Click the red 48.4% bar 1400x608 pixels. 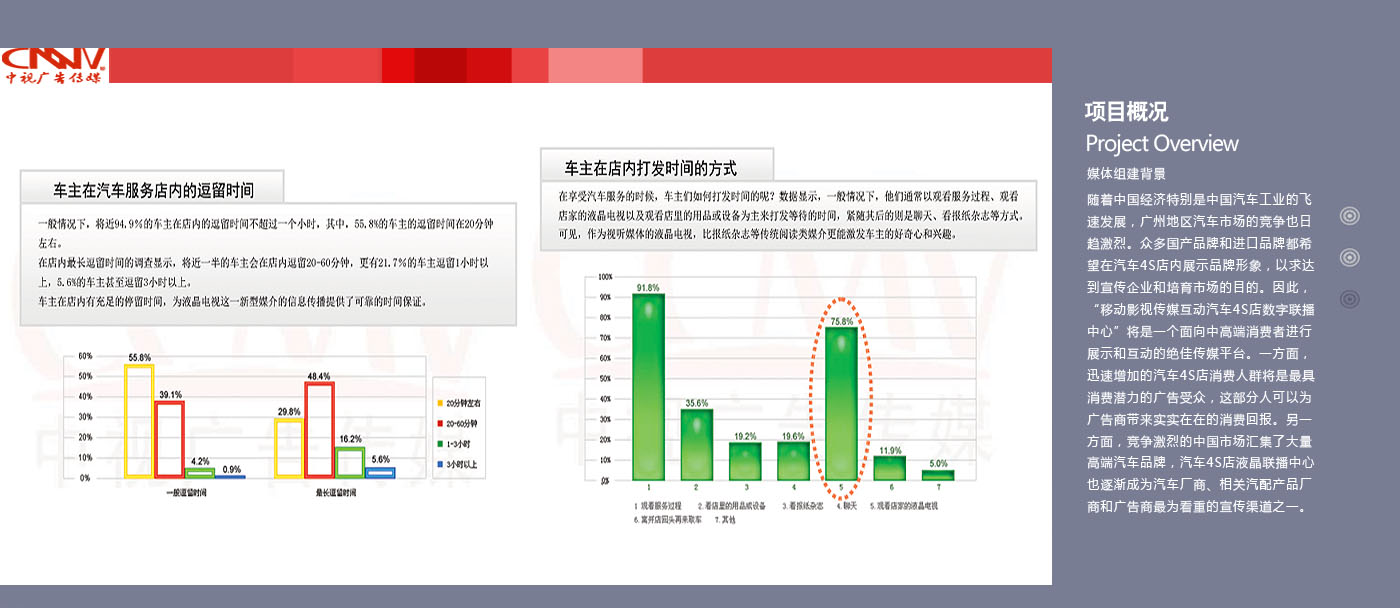click(319, 429)
